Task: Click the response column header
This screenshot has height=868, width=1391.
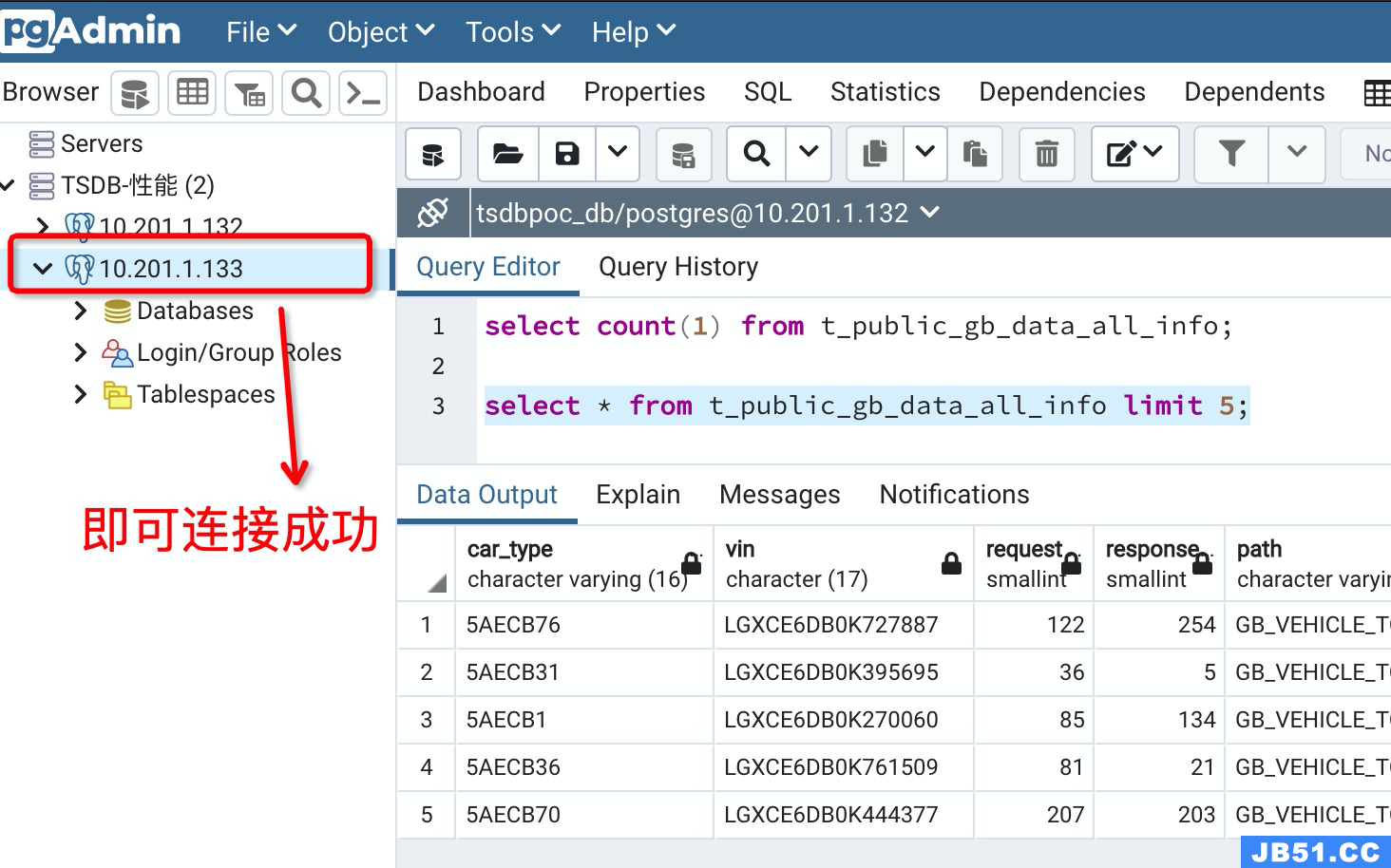Action: [x=1159, y=563]
